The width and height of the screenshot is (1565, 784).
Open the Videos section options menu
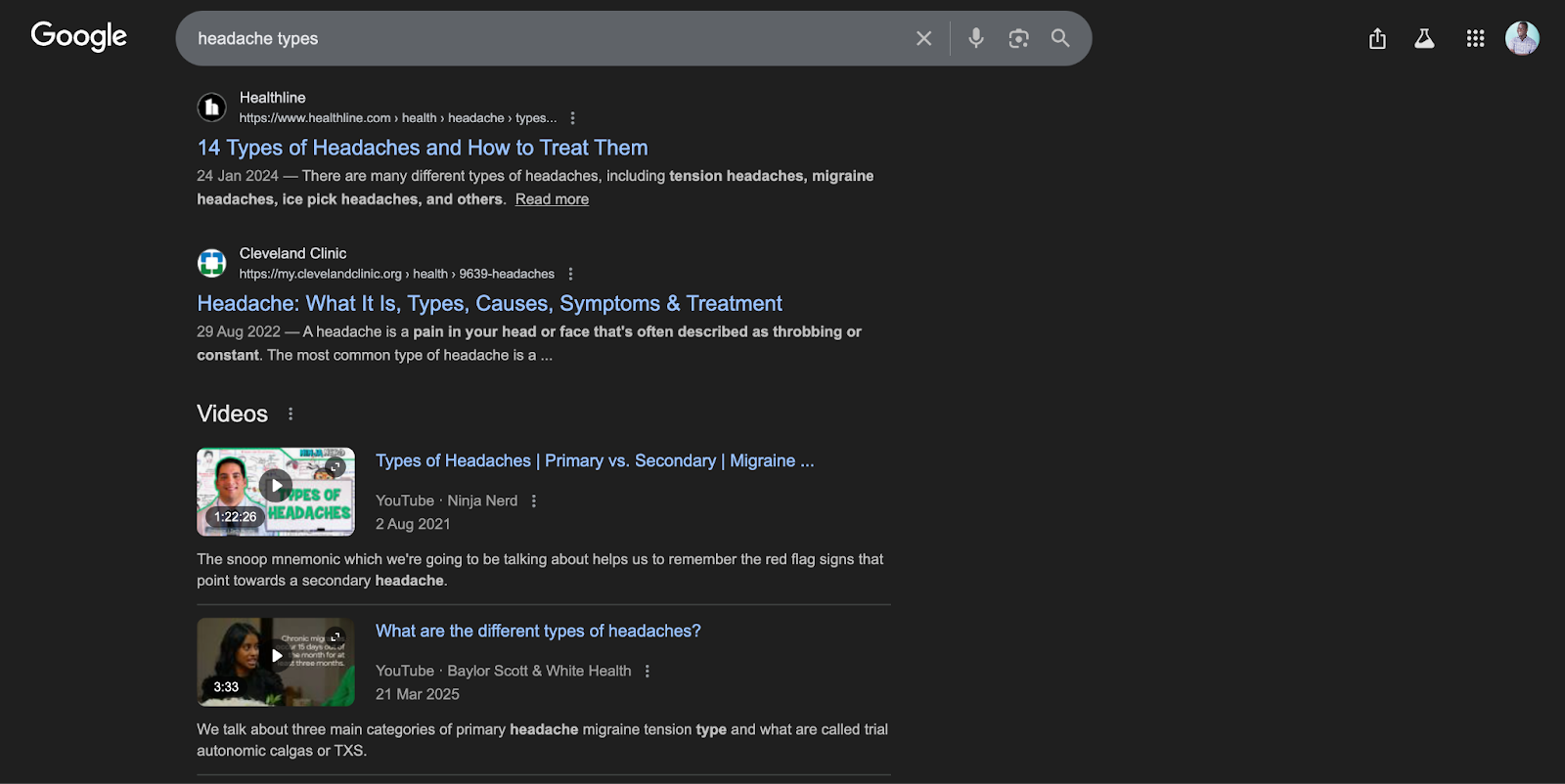point(291,414)
